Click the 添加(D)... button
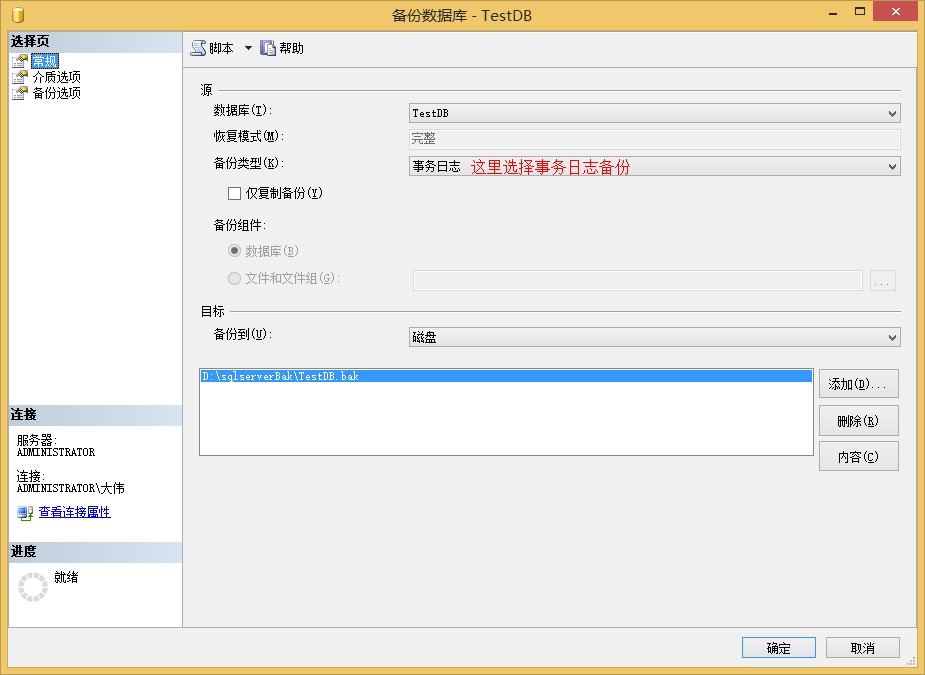This screenshot has height=675, width=925. pos(858,384)
